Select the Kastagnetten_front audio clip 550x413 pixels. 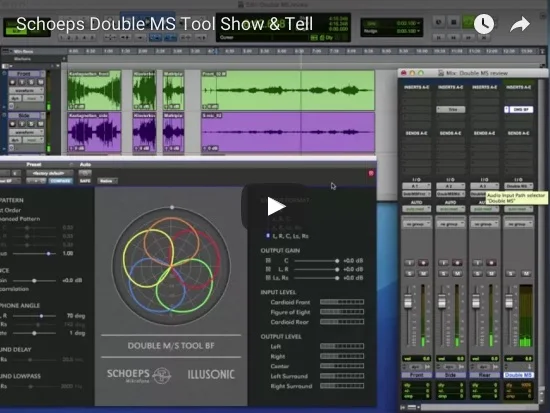pos(94,91)
